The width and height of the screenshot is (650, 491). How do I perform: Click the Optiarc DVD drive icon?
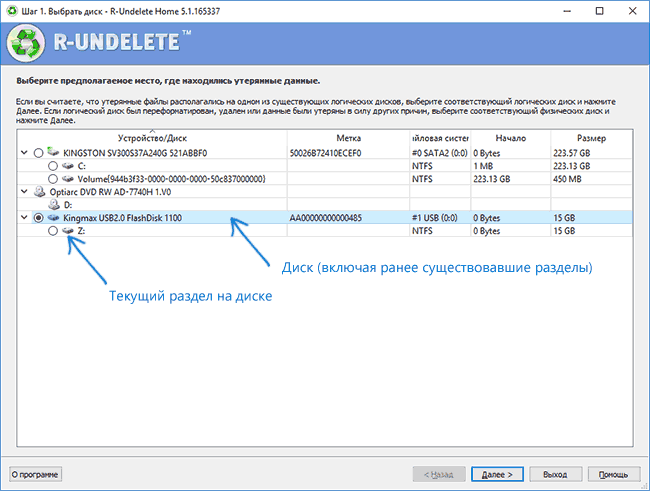click(40, 192)
